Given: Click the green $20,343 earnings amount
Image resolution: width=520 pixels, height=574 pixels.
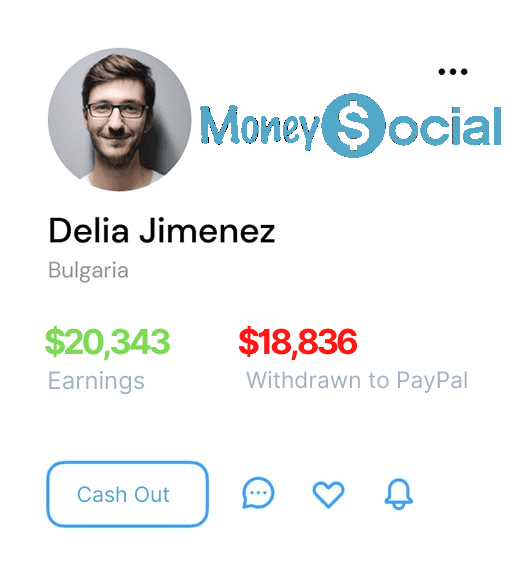Looking at the screenshot, I should (x=107, y=342).
